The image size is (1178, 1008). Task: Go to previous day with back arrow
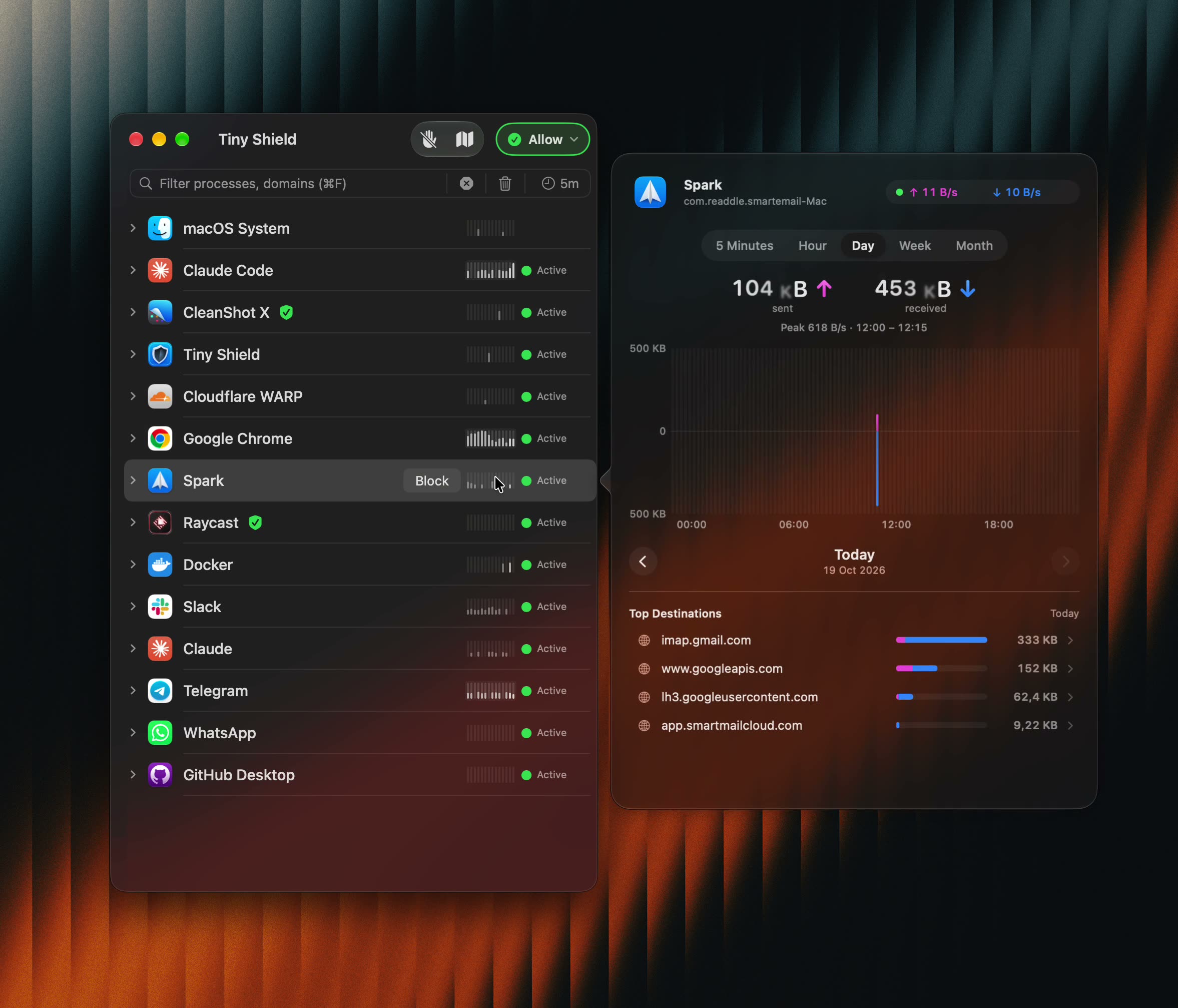pyautogui.click(x=643, y=562)
